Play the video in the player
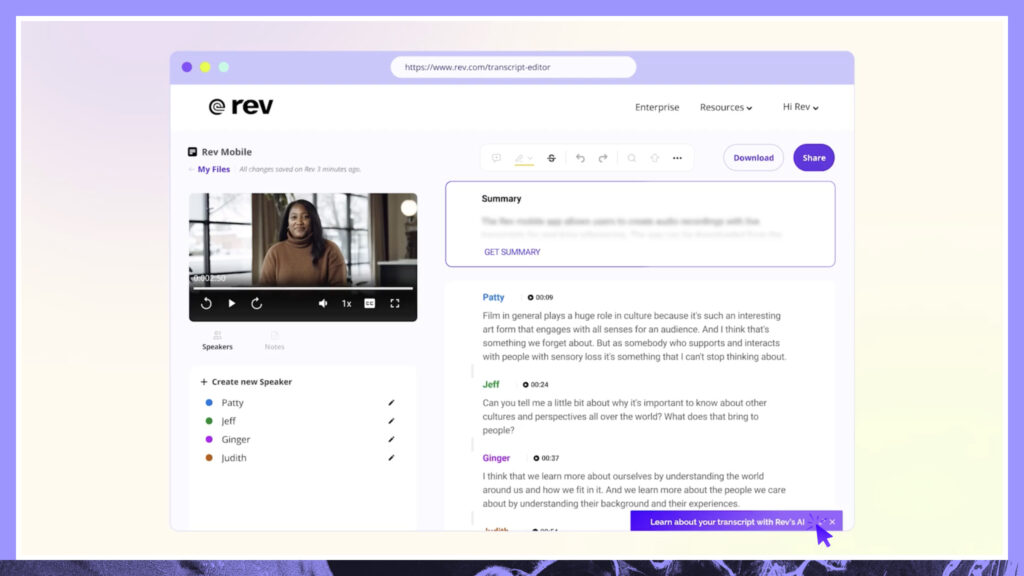 (232, 303)
